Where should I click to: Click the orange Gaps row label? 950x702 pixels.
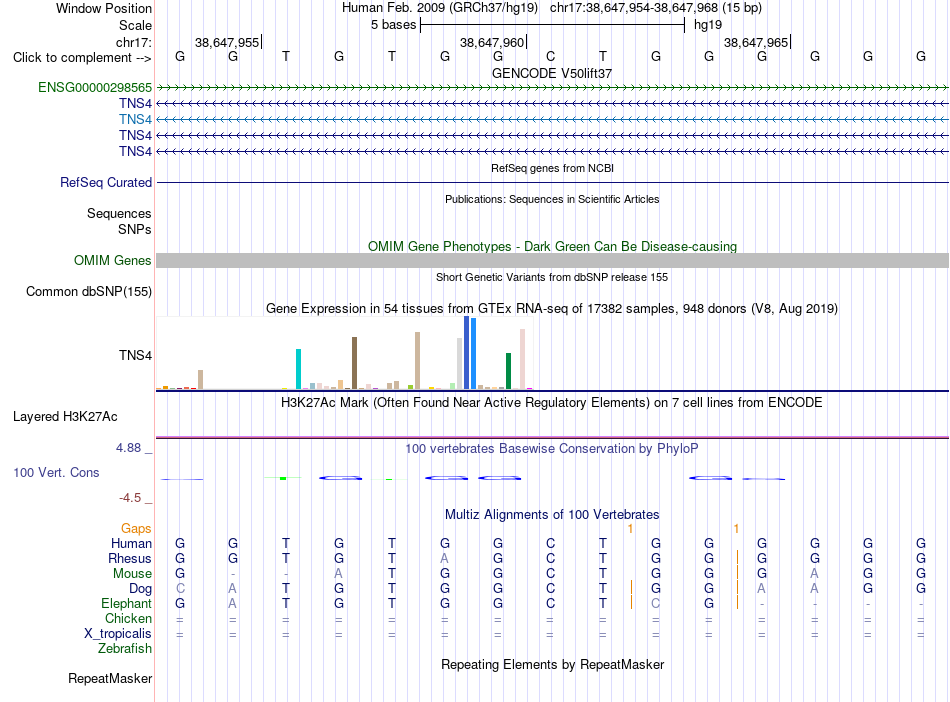[136, 529]
